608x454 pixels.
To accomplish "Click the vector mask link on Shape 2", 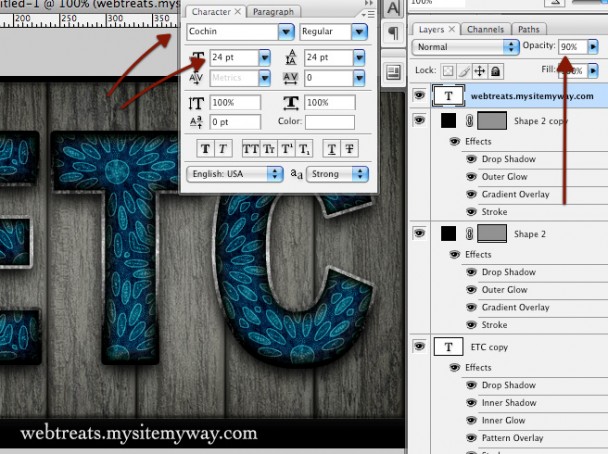I will click(x=469, y=234).
